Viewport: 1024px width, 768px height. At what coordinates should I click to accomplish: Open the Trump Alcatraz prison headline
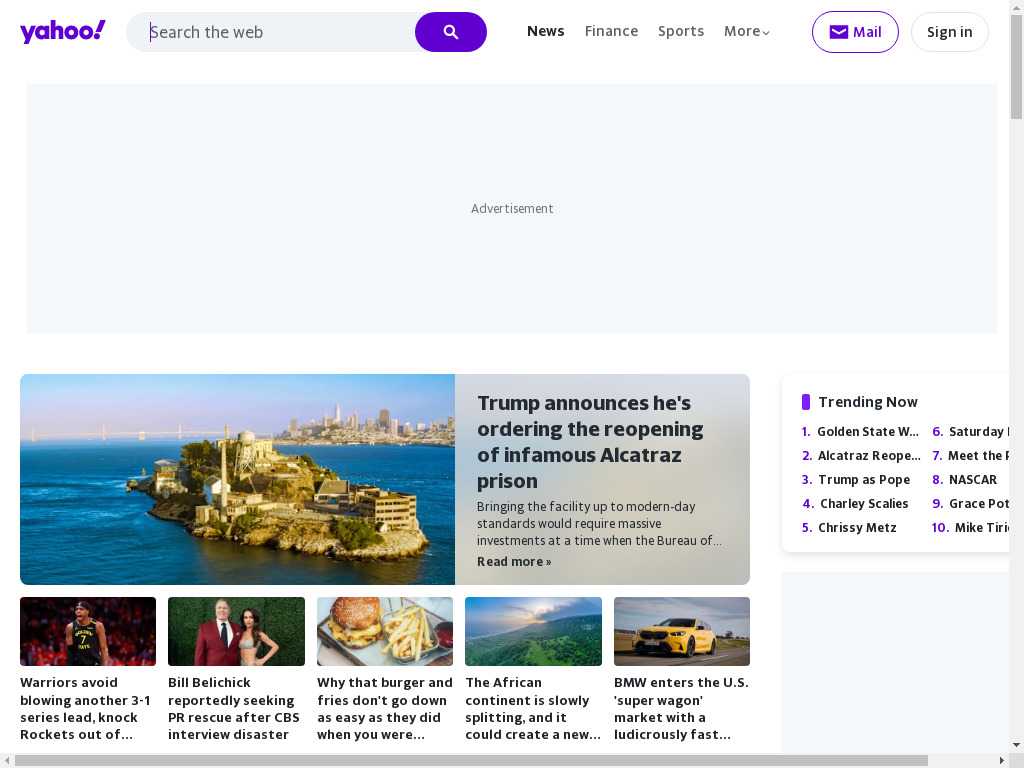(x=590, y=441)
